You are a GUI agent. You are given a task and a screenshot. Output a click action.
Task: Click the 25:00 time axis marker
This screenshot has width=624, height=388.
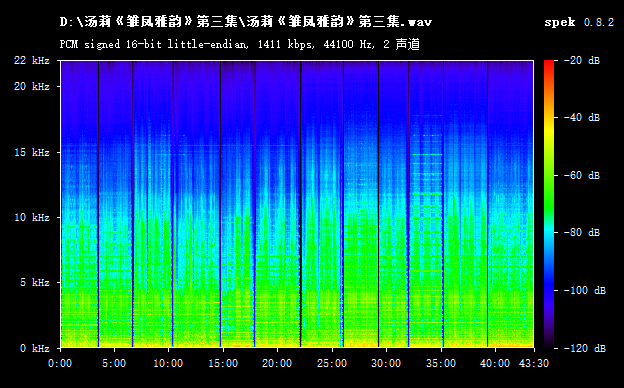[332, 363]
